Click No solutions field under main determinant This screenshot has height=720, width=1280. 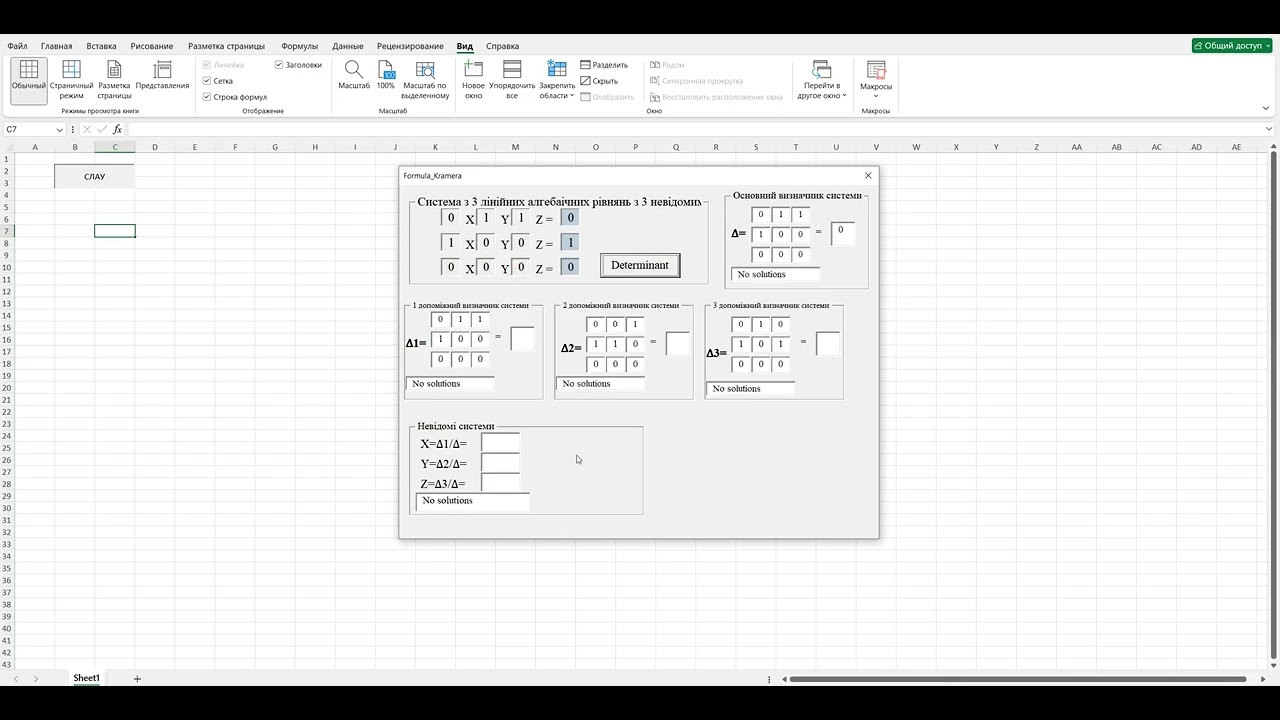click(776, 274)
